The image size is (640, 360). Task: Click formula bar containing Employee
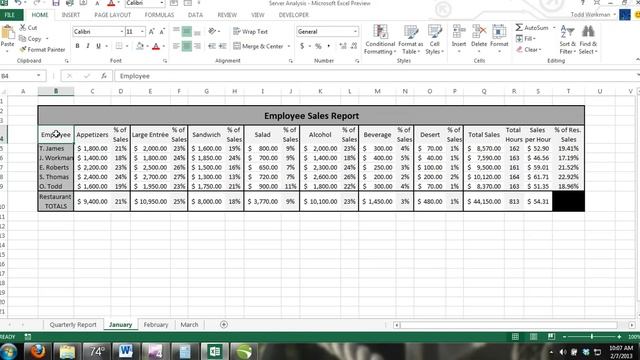(x=376, y=76)
